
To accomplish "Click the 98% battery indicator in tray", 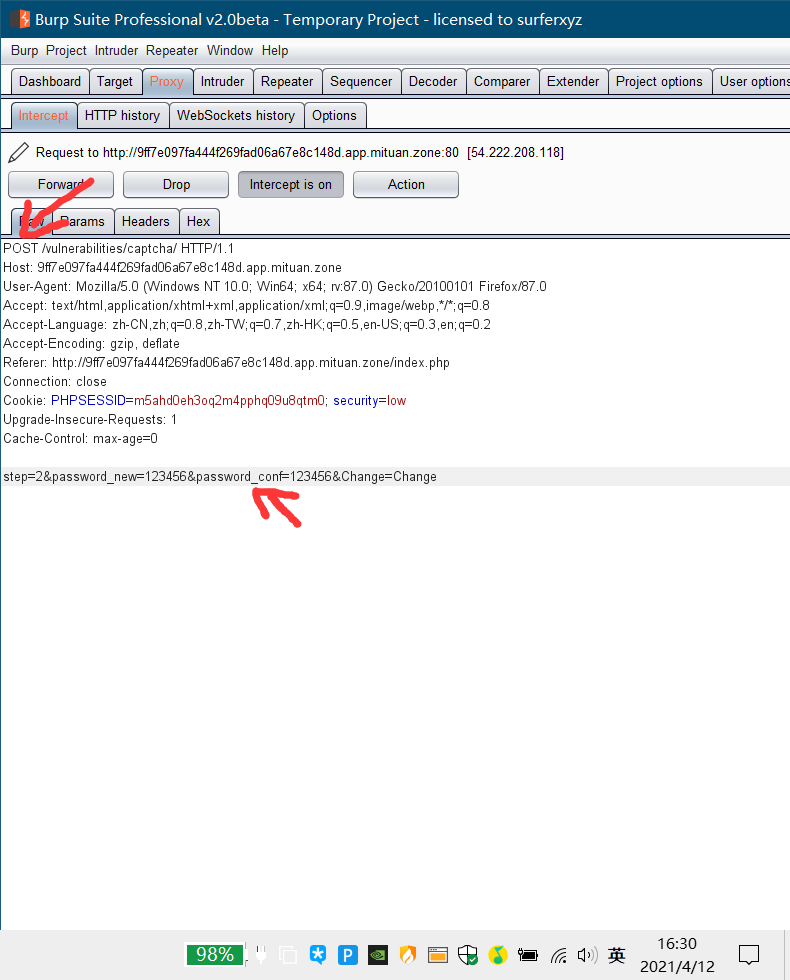I will 214,955.
